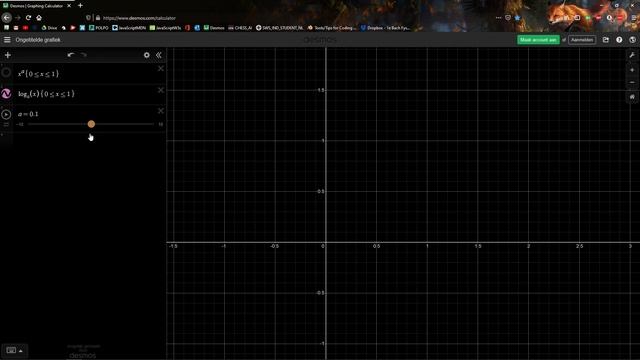This screenshot has width=640, height=360.
Task: Click the Aanmelden sign-in button
Action: pos(582,40)
